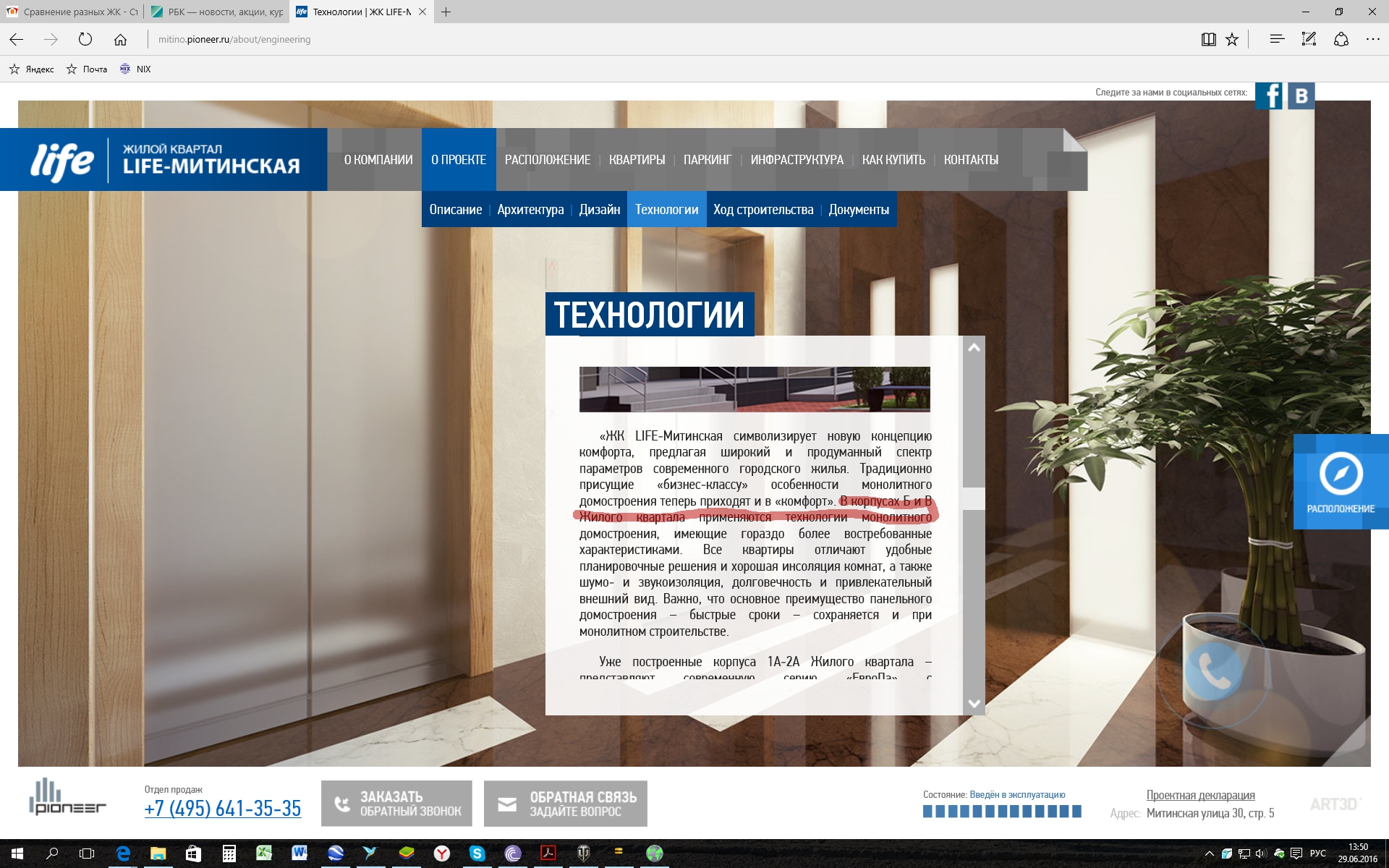This screenshot has width=1389, height=868.
Task: Add page to favorites star icon
Action: (x=1232, y=40)
